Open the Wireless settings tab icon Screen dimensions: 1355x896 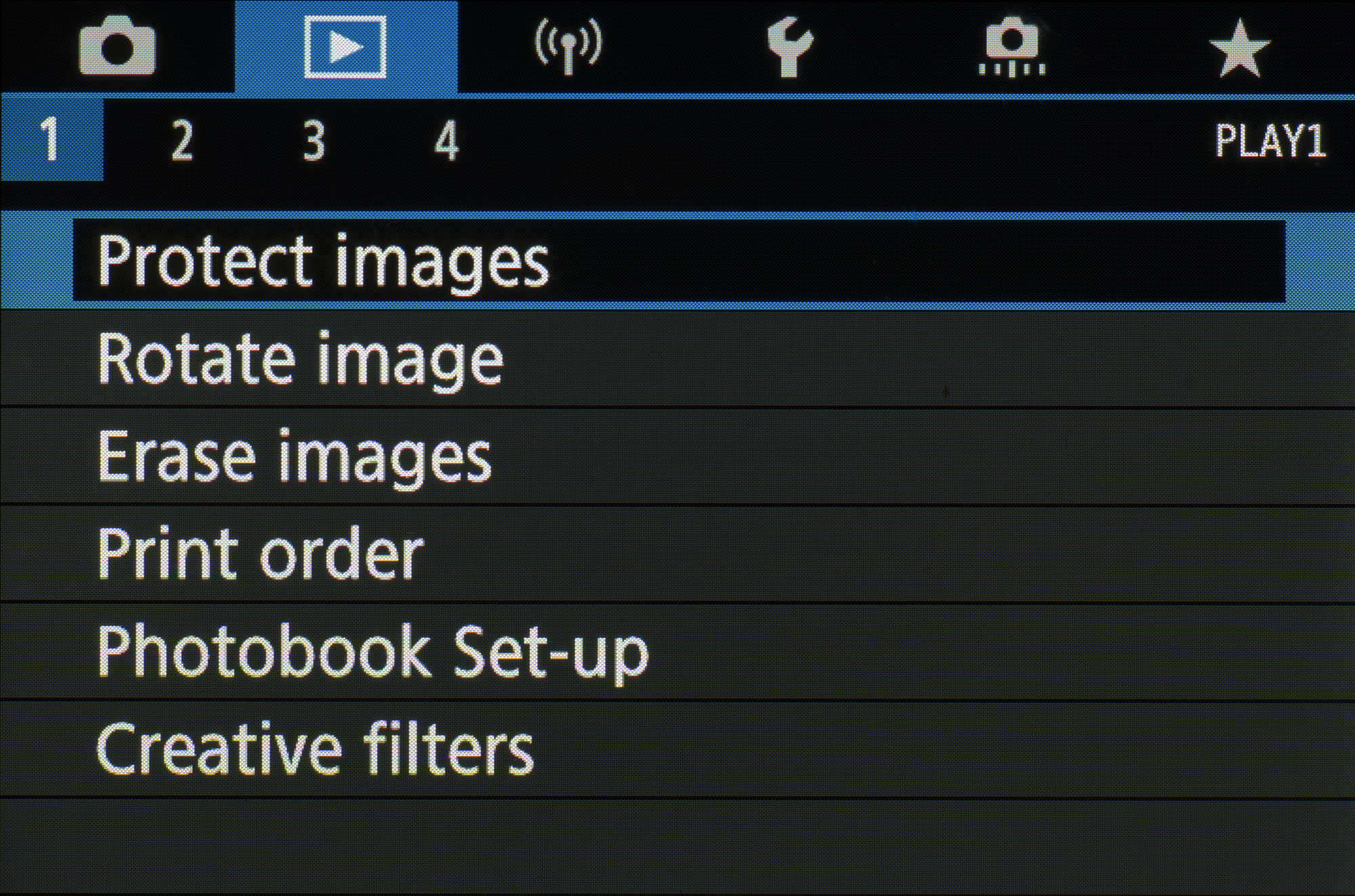click(x=568, y=47)
